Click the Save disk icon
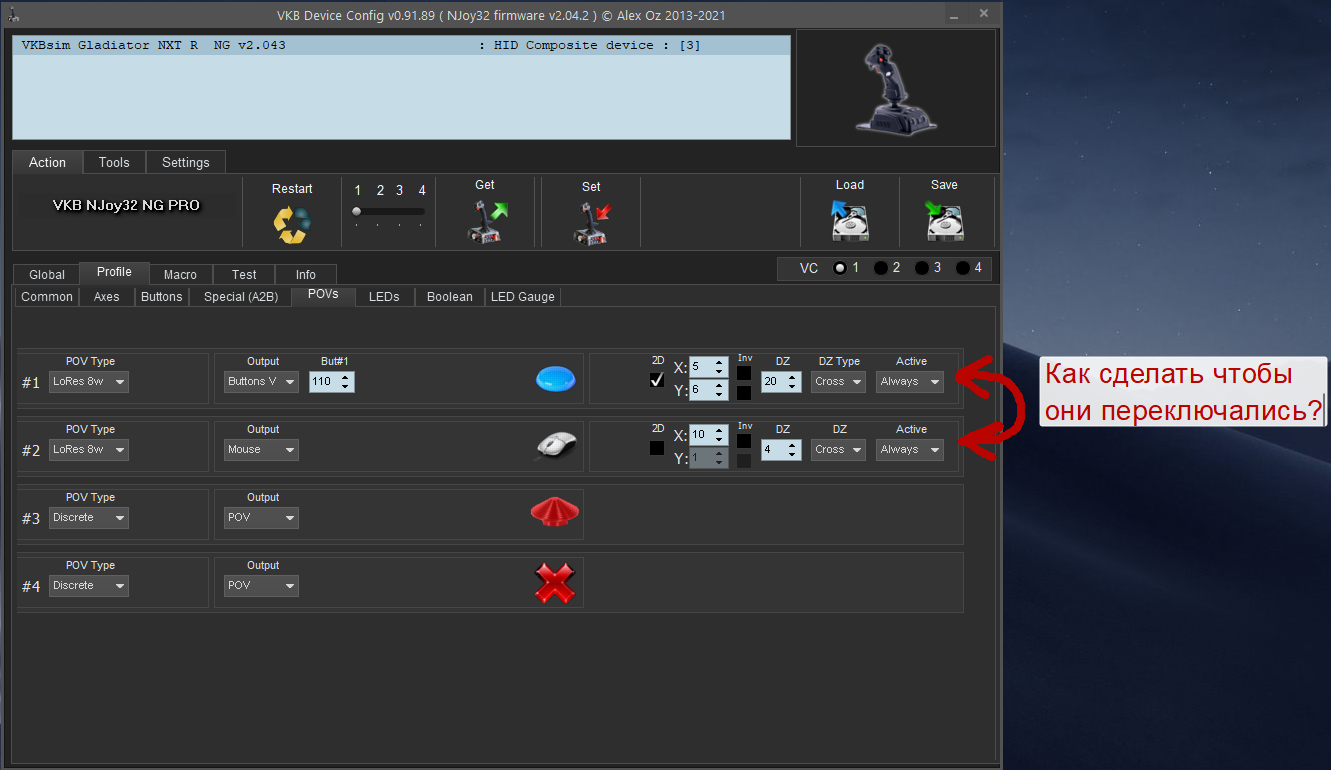The height and width of the screenshot is (770, 1331). (944, 221)
